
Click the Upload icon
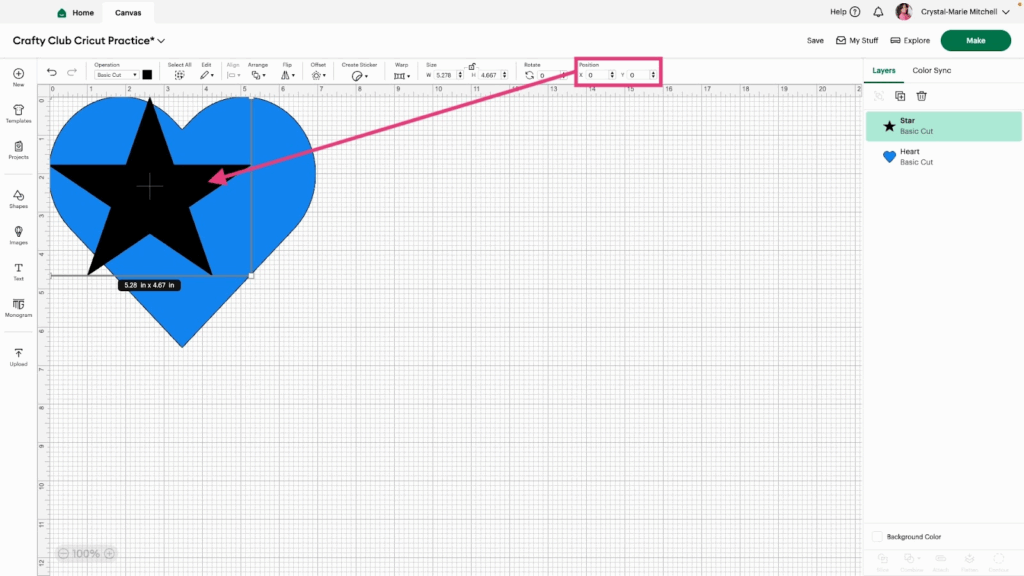coord(18,353)
